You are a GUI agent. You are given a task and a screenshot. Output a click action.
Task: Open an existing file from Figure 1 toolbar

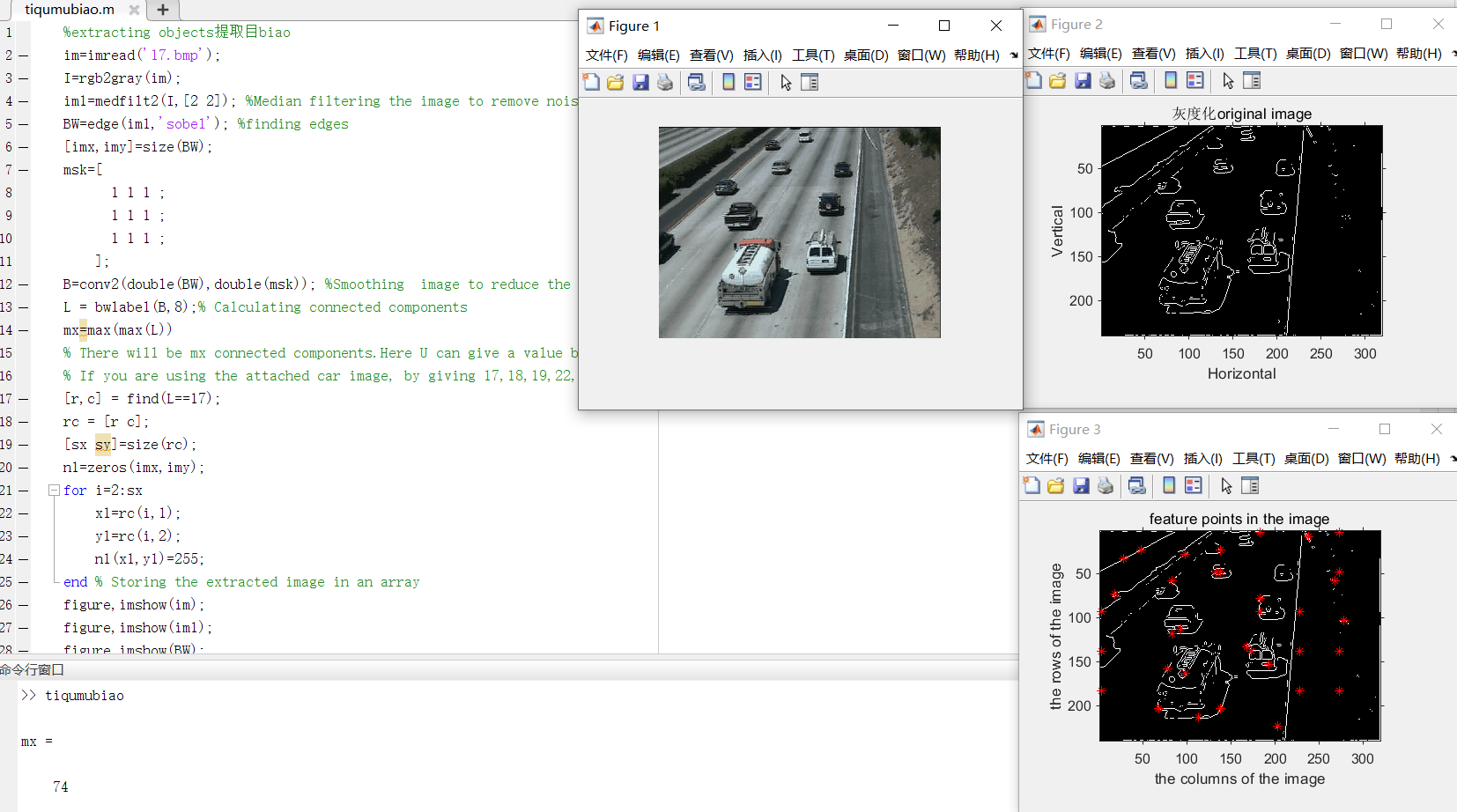point(616,82)
